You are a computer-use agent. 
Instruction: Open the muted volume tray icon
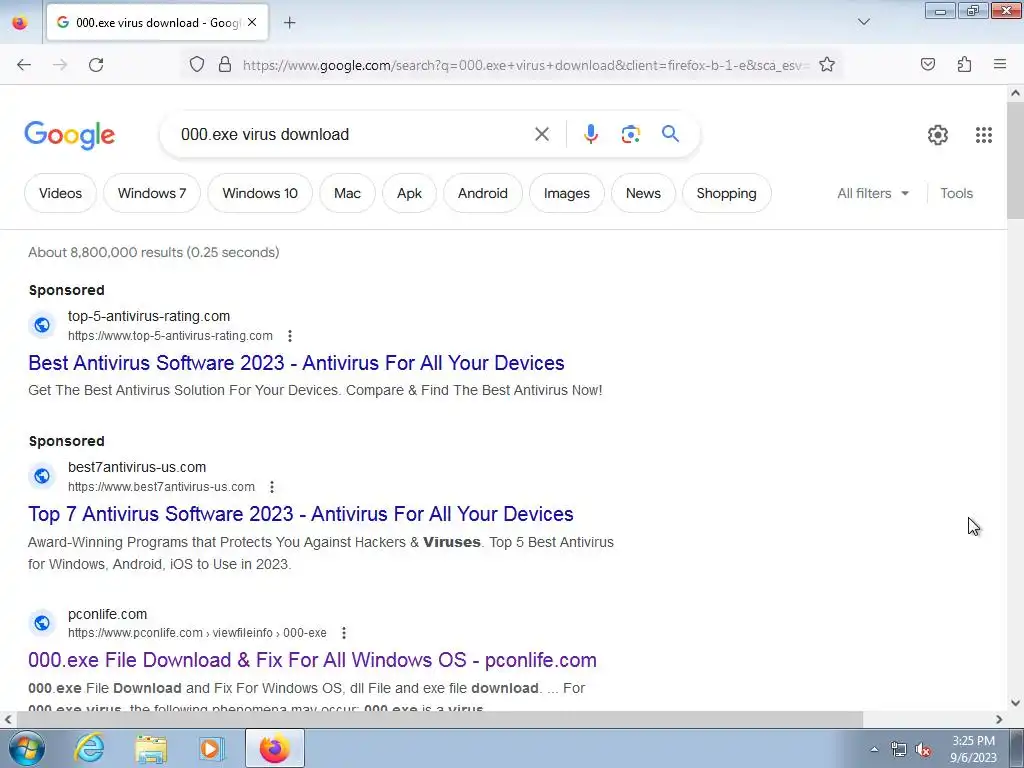tap(923, 750)
